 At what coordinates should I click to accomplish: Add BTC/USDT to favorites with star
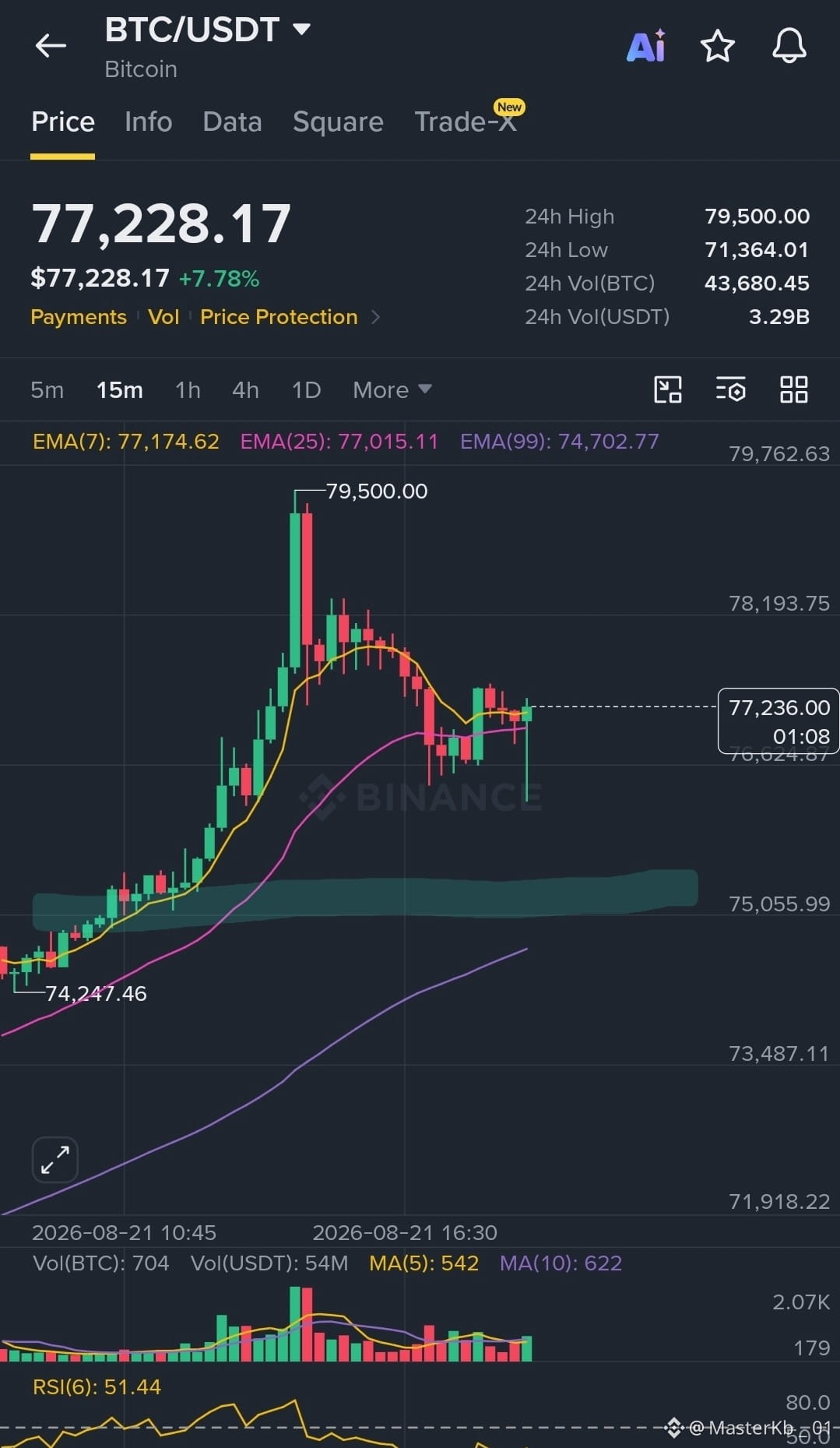click(717, 46)
